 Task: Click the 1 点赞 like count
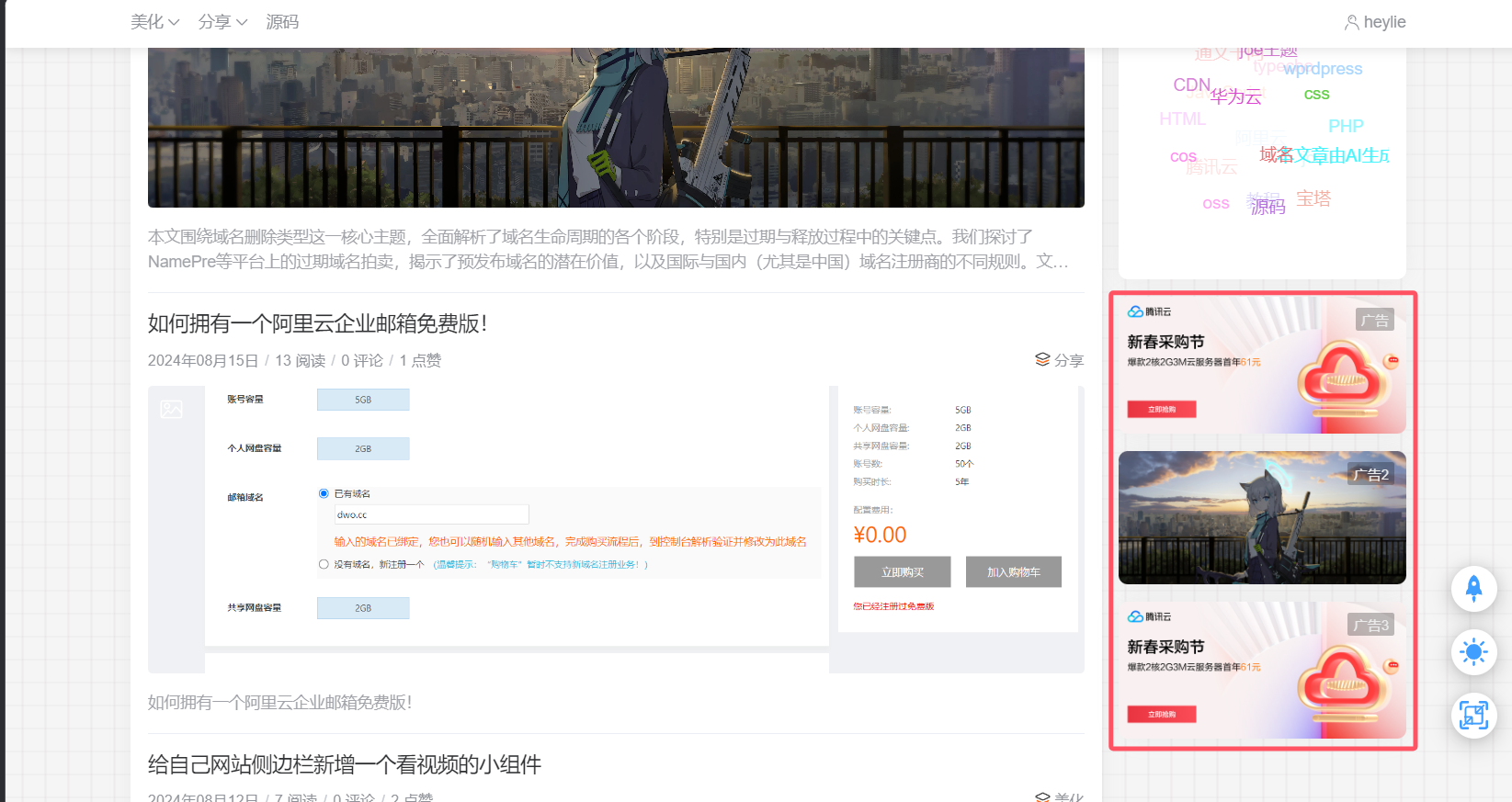coord(420,360)
